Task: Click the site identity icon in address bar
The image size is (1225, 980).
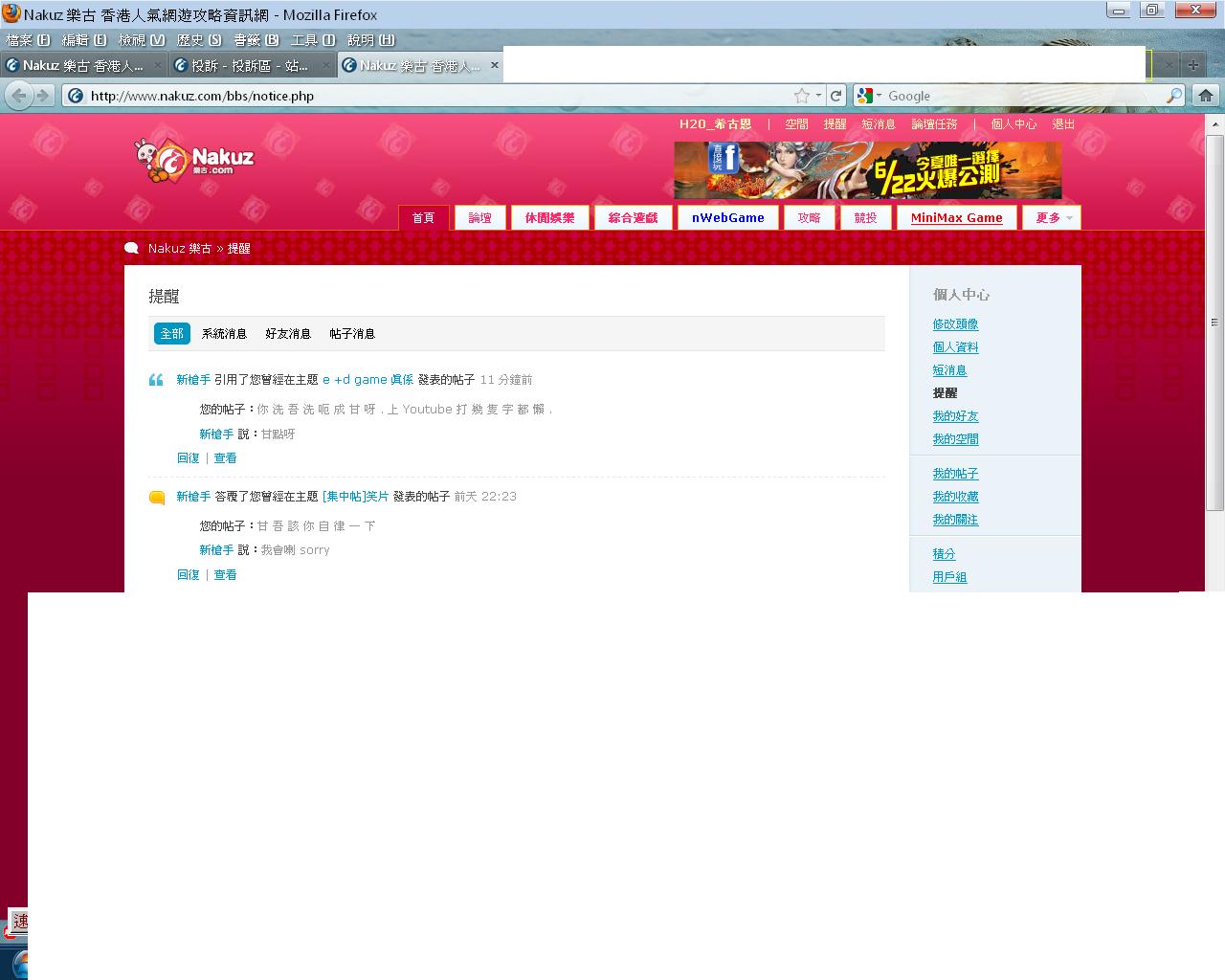Action: (76, 96)
